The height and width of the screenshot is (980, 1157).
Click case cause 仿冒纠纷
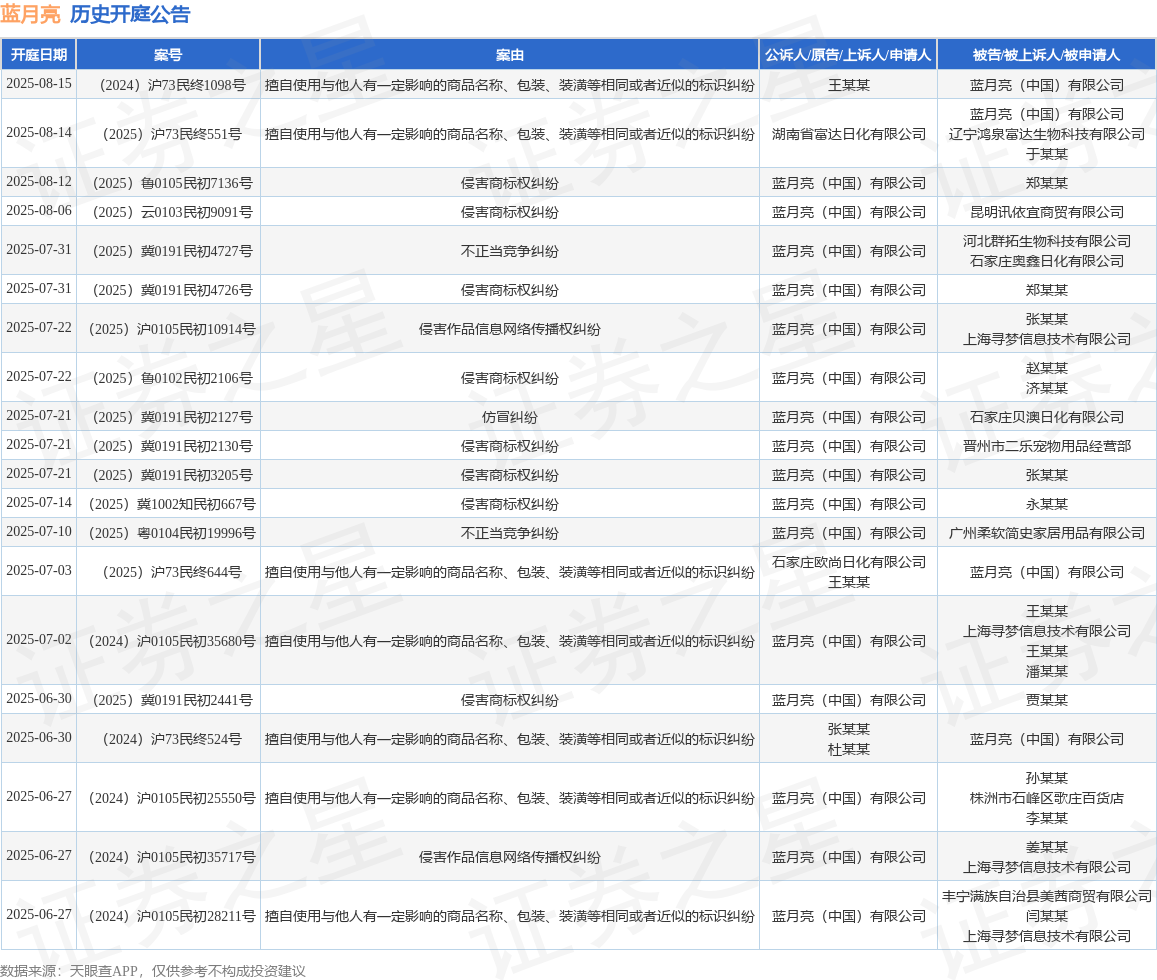coord(509,417)
